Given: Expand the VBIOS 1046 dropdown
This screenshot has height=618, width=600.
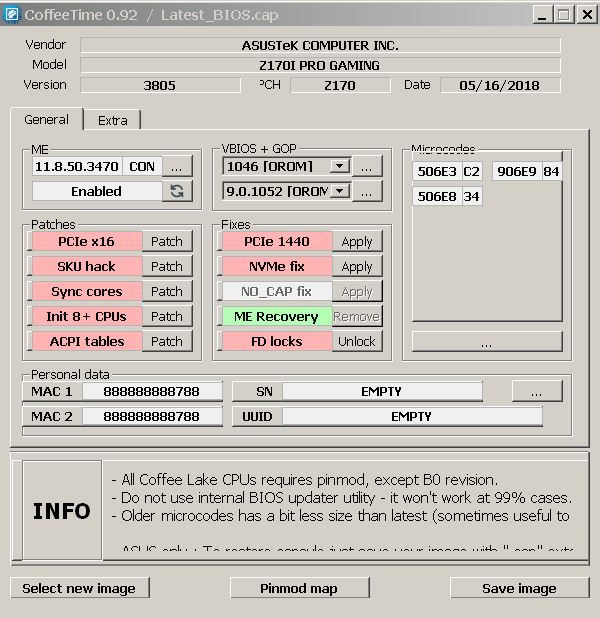Looking at the screenshot, I should 340,166.
